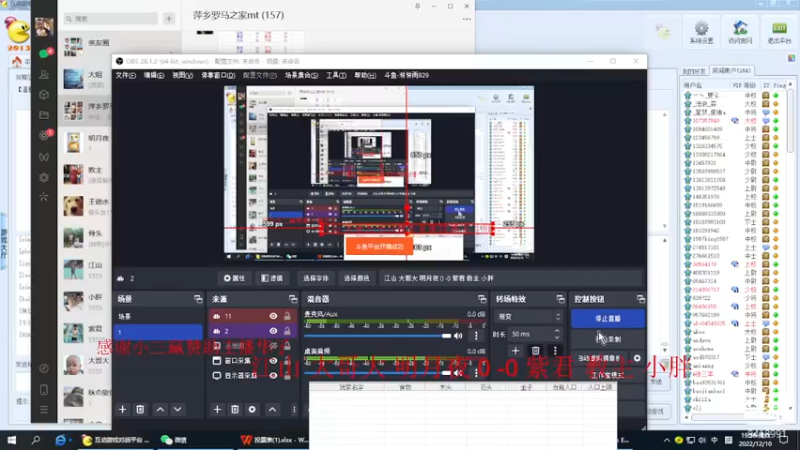Screen dimensions: 800x450
Task: Show the hidden third source via eye icon
Action: [273, 346]
